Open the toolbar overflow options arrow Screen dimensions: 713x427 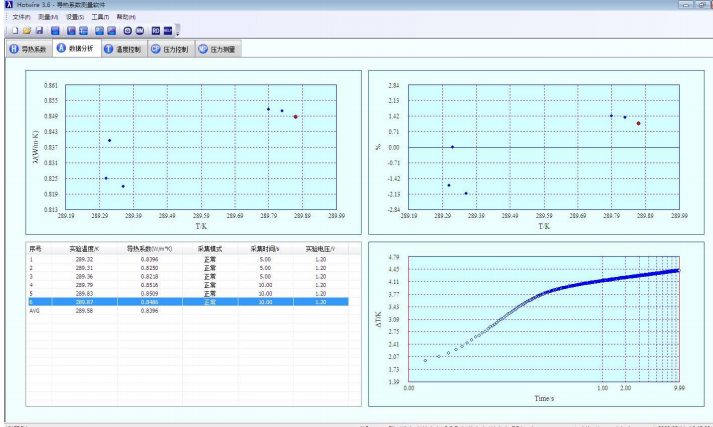click(178, 31)
